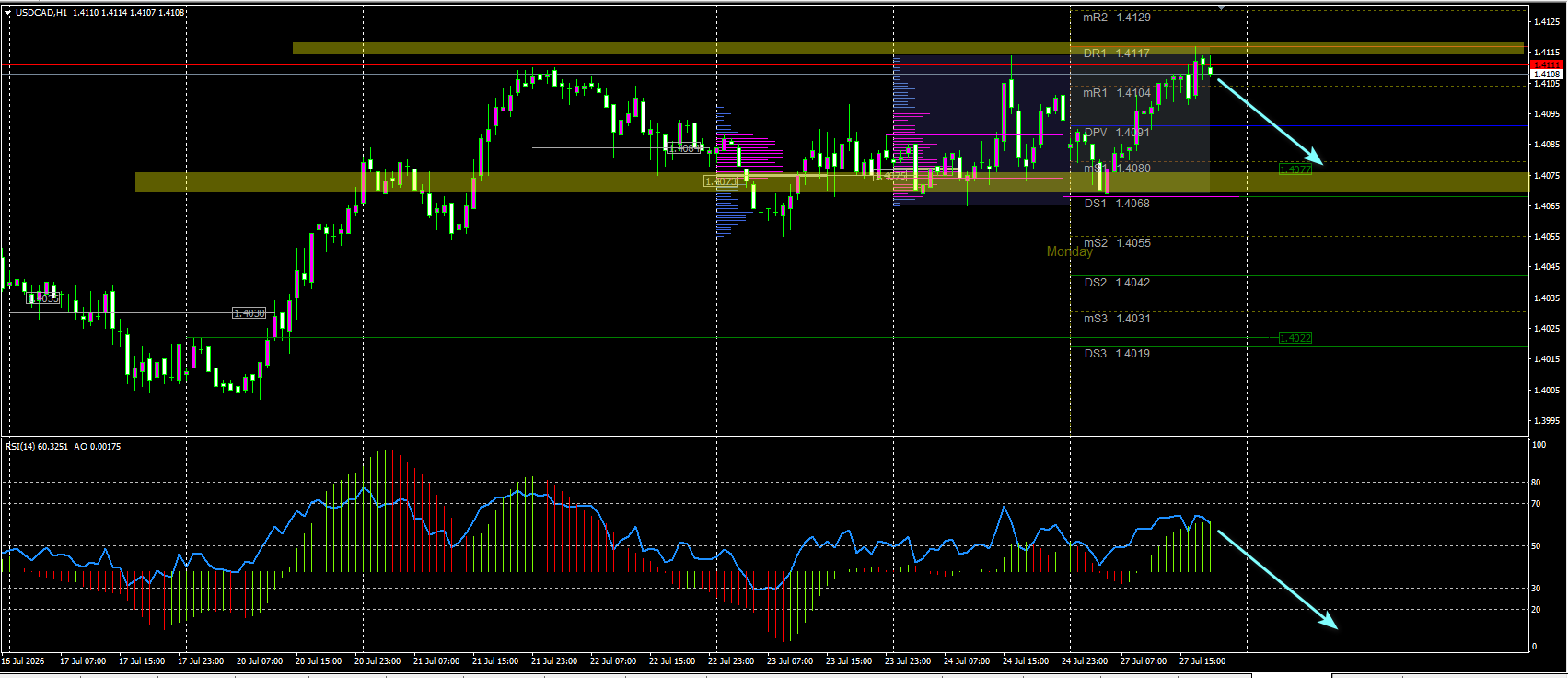Click 50 on the indicator scale
Screen dimensions: 1568x678
[1536, 546]
